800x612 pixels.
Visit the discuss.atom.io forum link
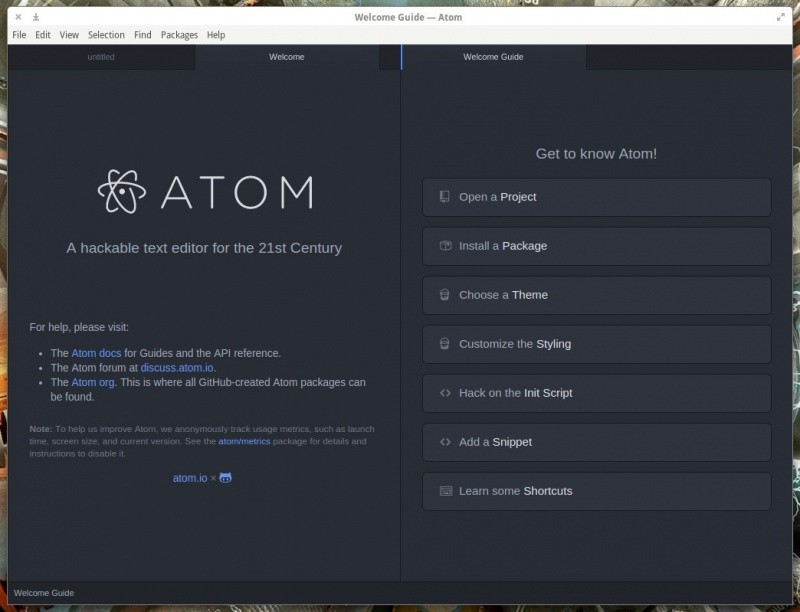point(177,367)
